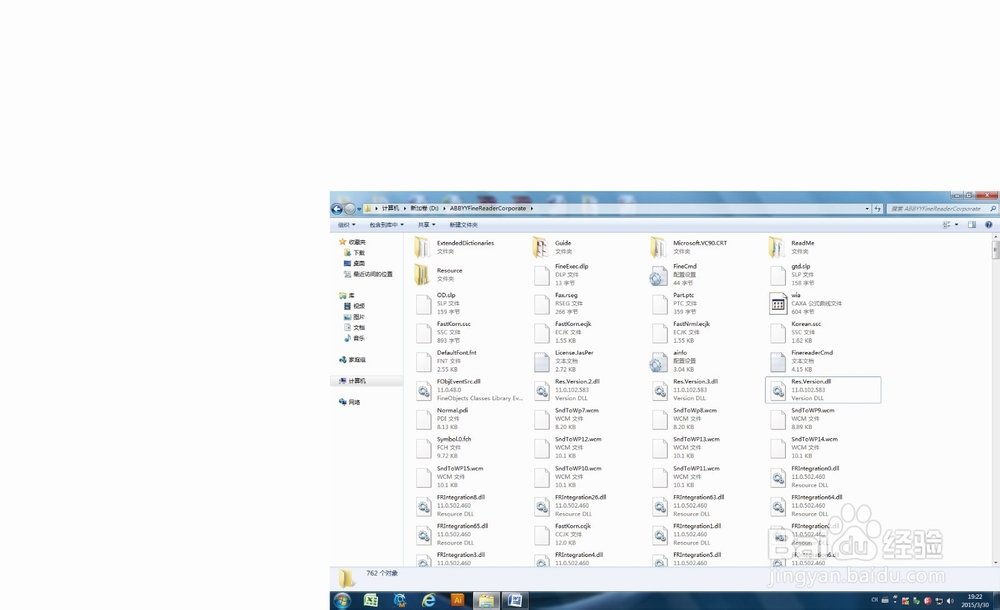Click 计算机 in the address breadcrumb

(390, 209)
